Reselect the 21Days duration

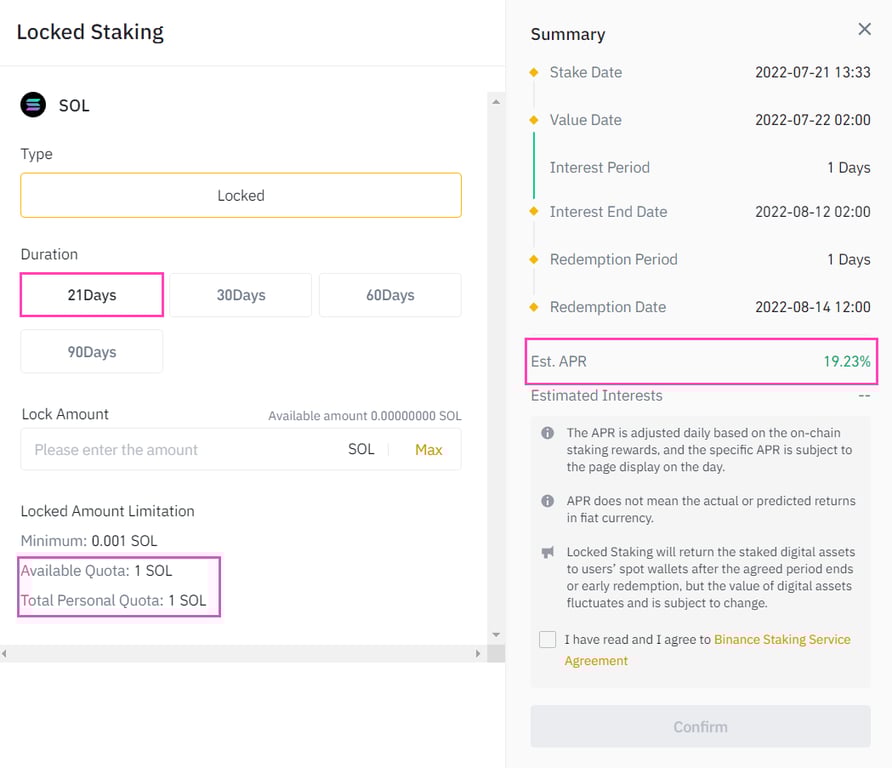click(91, 295)
